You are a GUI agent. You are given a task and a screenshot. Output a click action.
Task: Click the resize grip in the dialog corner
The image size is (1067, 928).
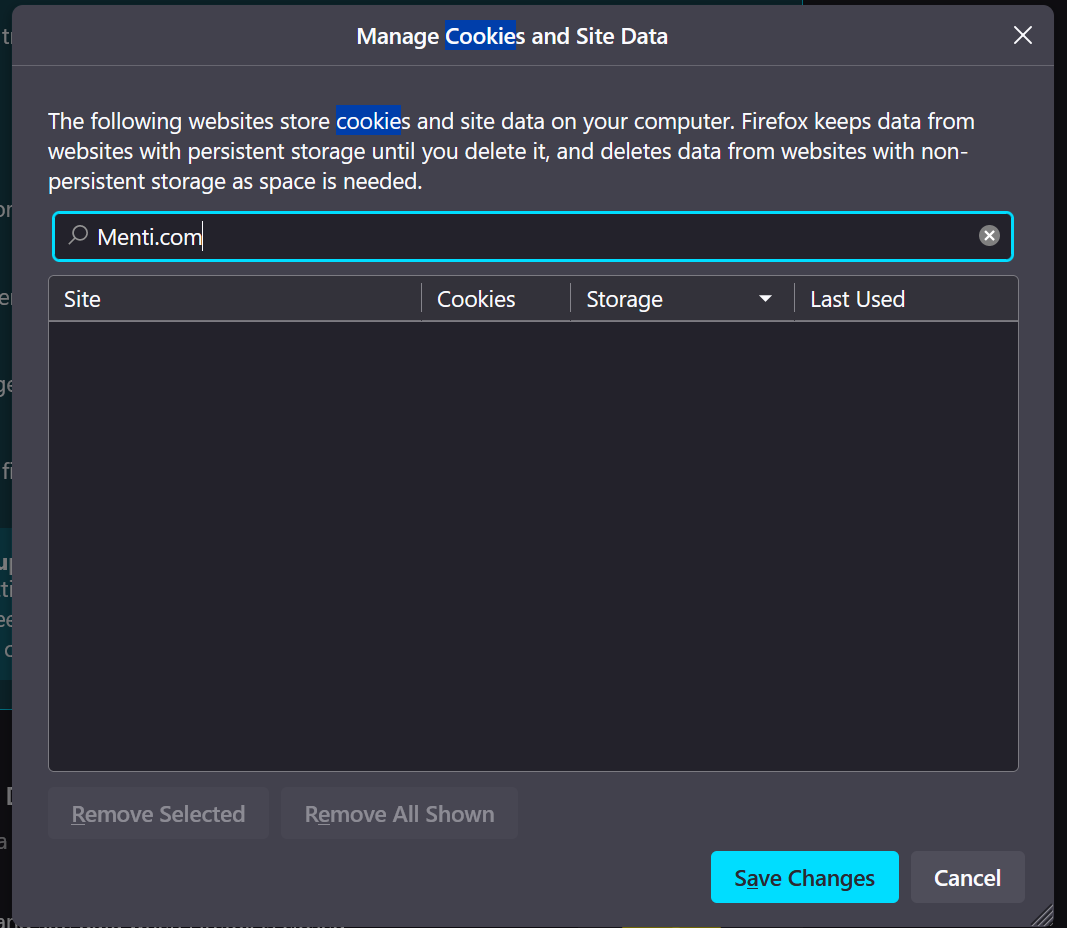point(1042,914)
